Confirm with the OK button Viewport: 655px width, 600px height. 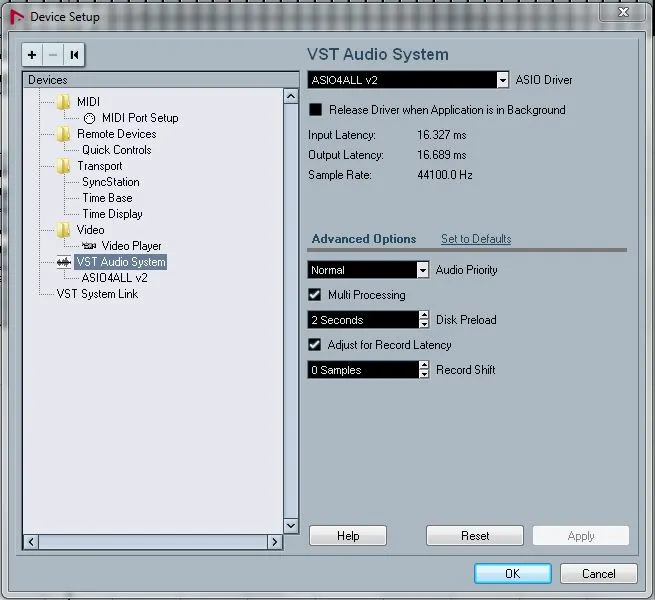pyautogui.click(x=513, y=573)
